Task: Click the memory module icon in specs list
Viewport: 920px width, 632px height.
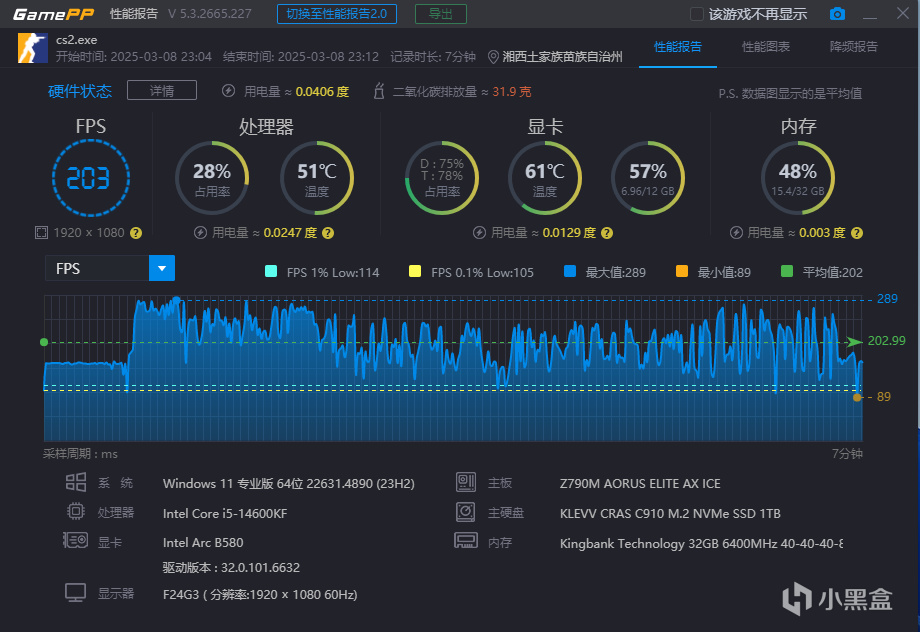Action: (x=466, y=540)
